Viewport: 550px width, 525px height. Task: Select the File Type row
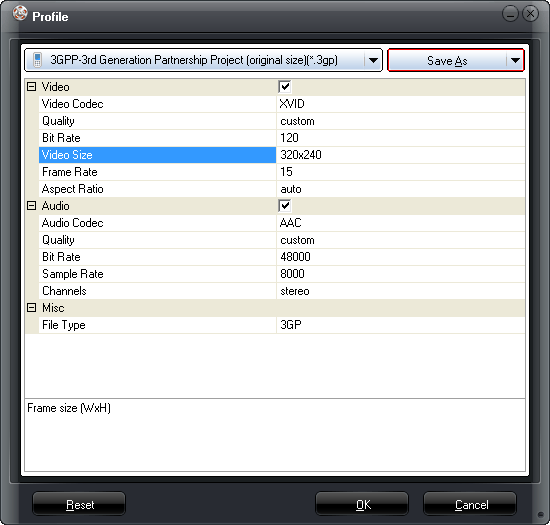click(x=282, y=325)
